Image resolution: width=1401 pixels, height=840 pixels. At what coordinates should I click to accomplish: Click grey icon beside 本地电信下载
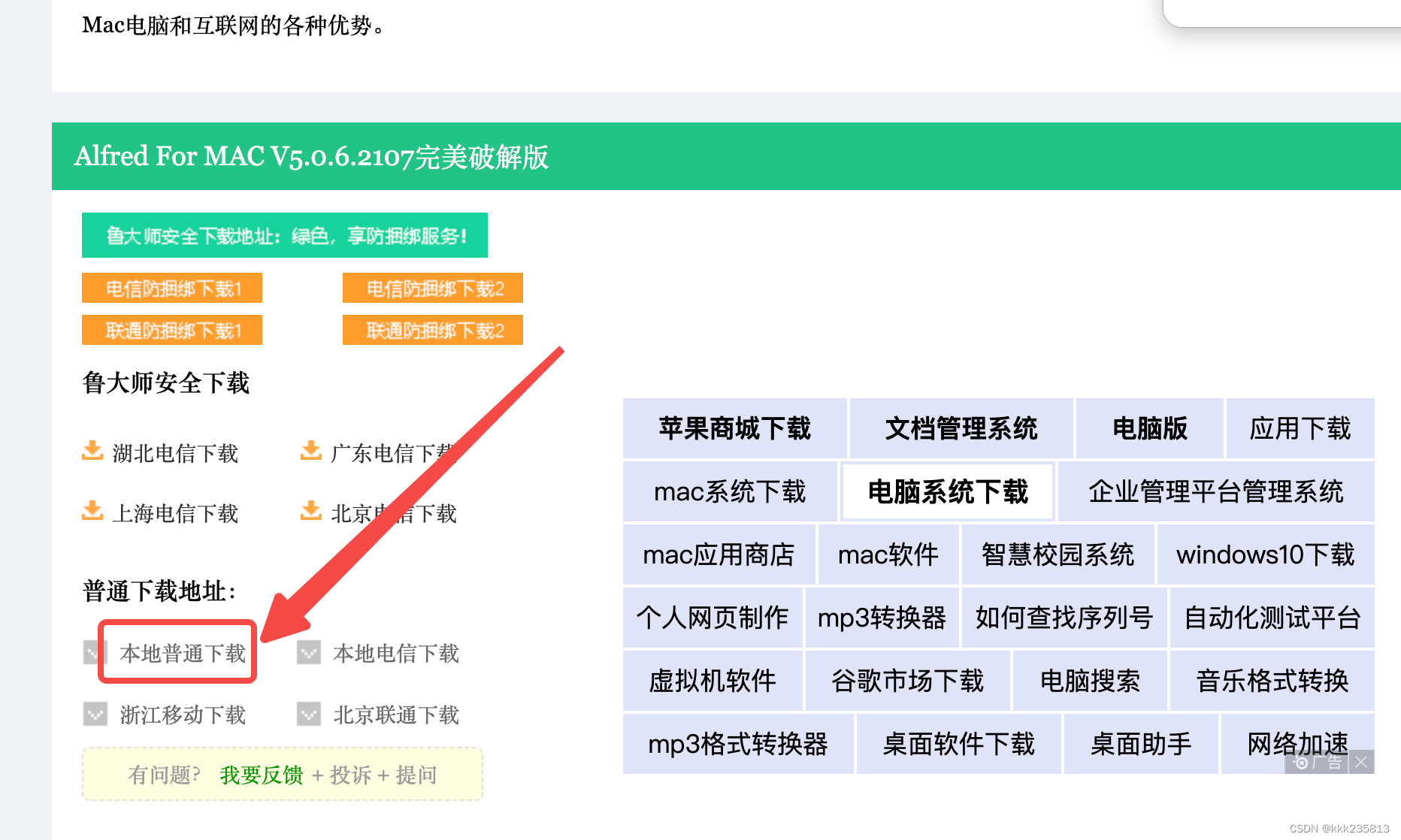(x=309, y=652)
